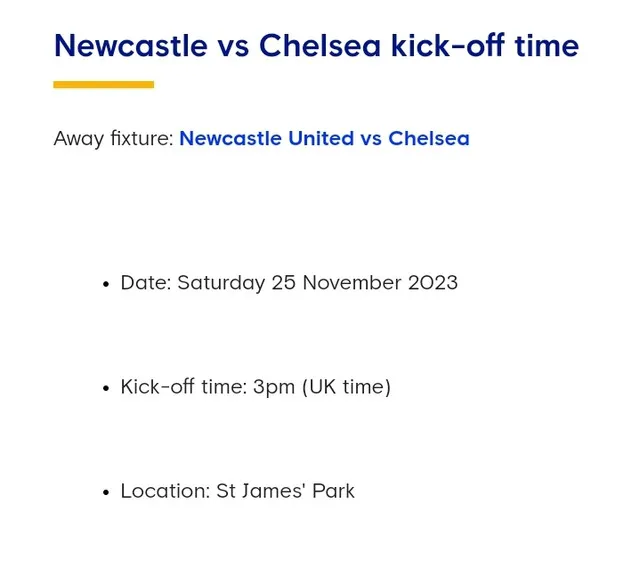This screenshot has width=640, height=561.
Task: Click the bullet point before the Location line
Action: [x=107, y=492]
